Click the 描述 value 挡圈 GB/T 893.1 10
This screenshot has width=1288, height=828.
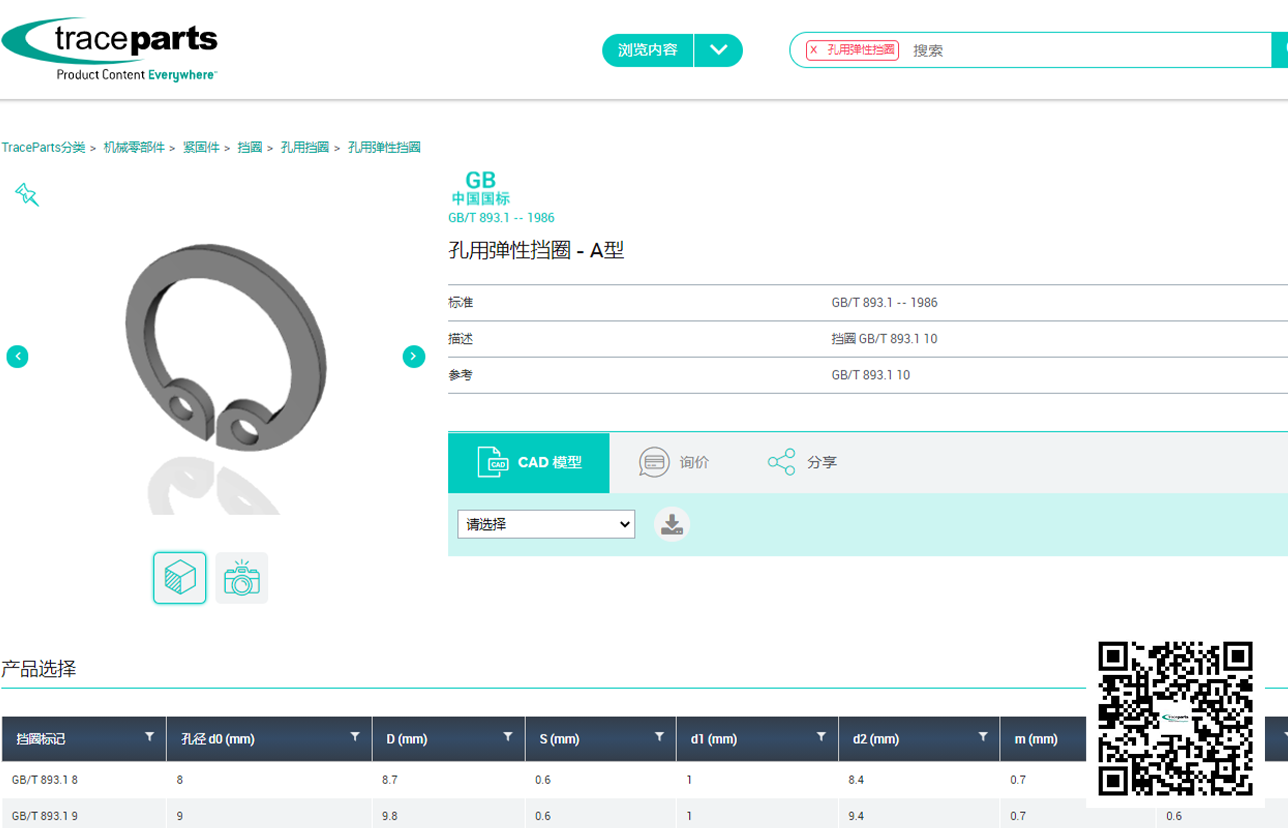(x=884, y=339)
